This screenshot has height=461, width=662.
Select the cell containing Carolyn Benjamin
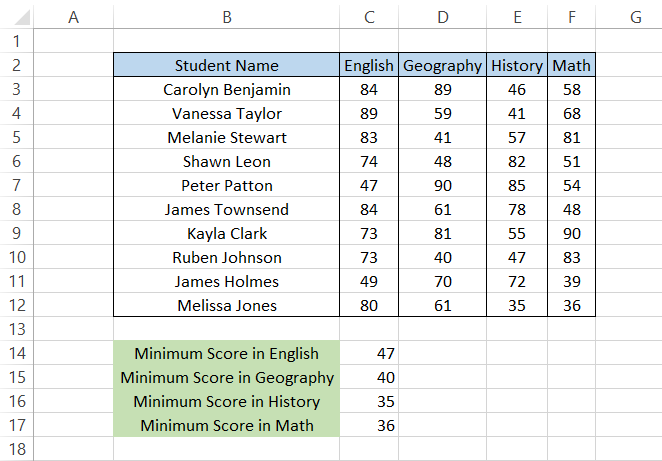(x=227, y=90)
